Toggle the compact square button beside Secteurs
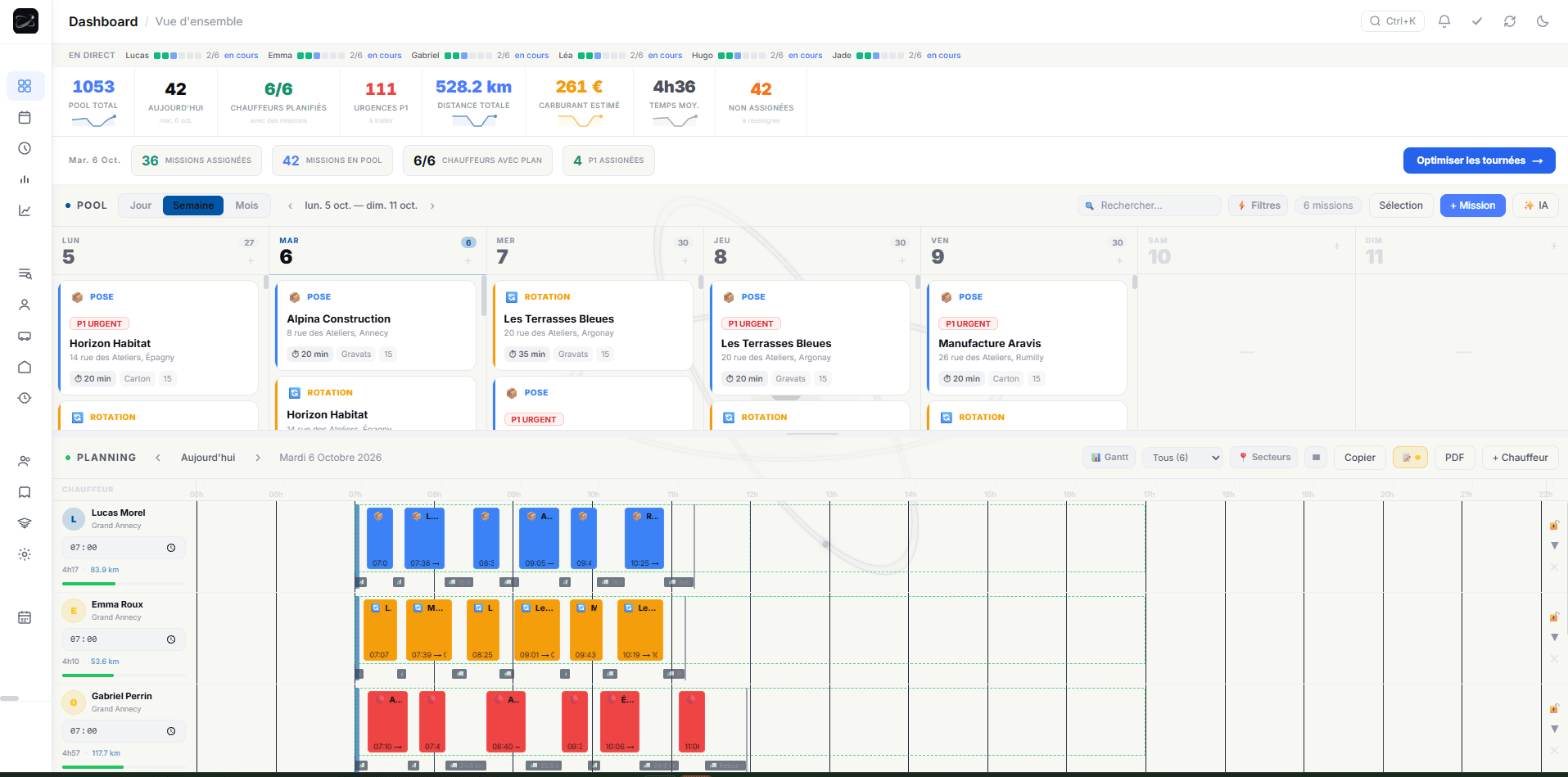Viewport: 1568px width, 777px height. point(1316,458)
